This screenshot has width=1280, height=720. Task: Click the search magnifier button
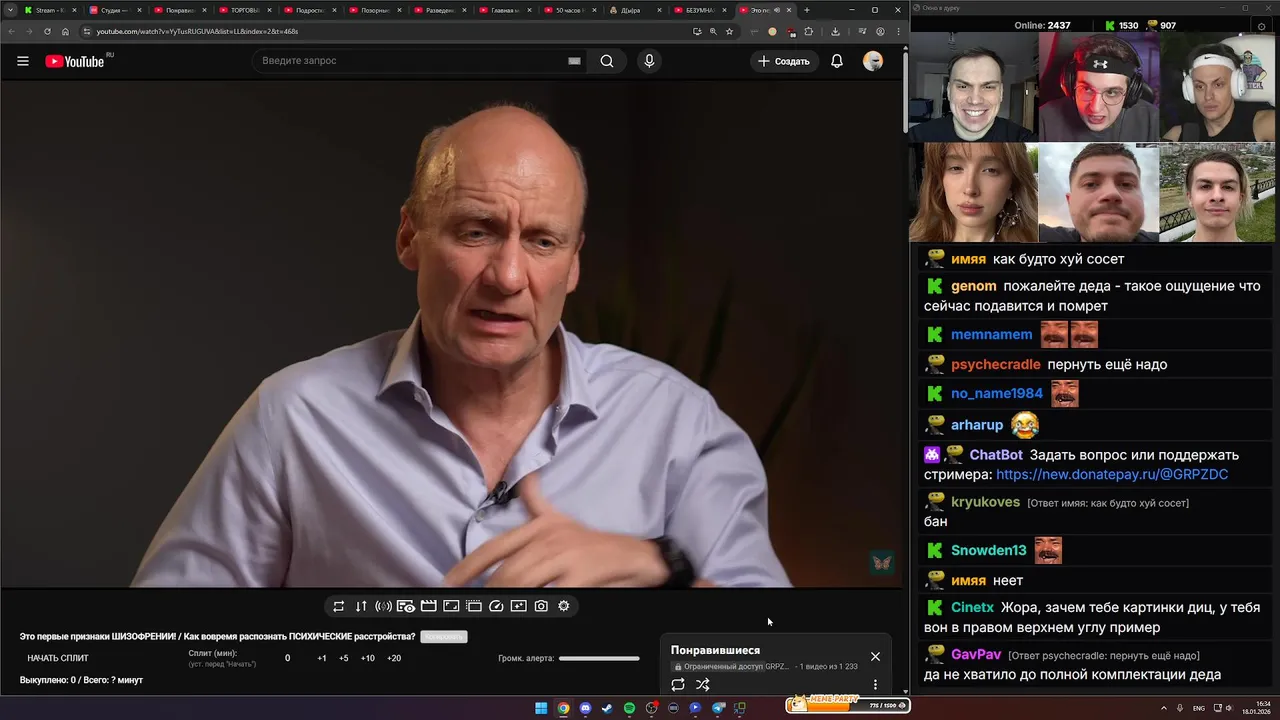[x=607, y=61]
